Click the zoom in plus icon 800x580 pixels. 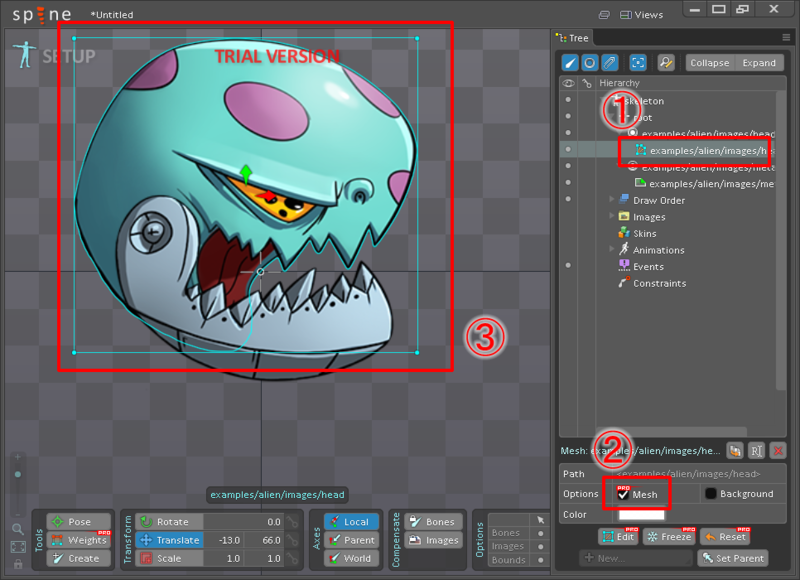[x=18, y=457]
